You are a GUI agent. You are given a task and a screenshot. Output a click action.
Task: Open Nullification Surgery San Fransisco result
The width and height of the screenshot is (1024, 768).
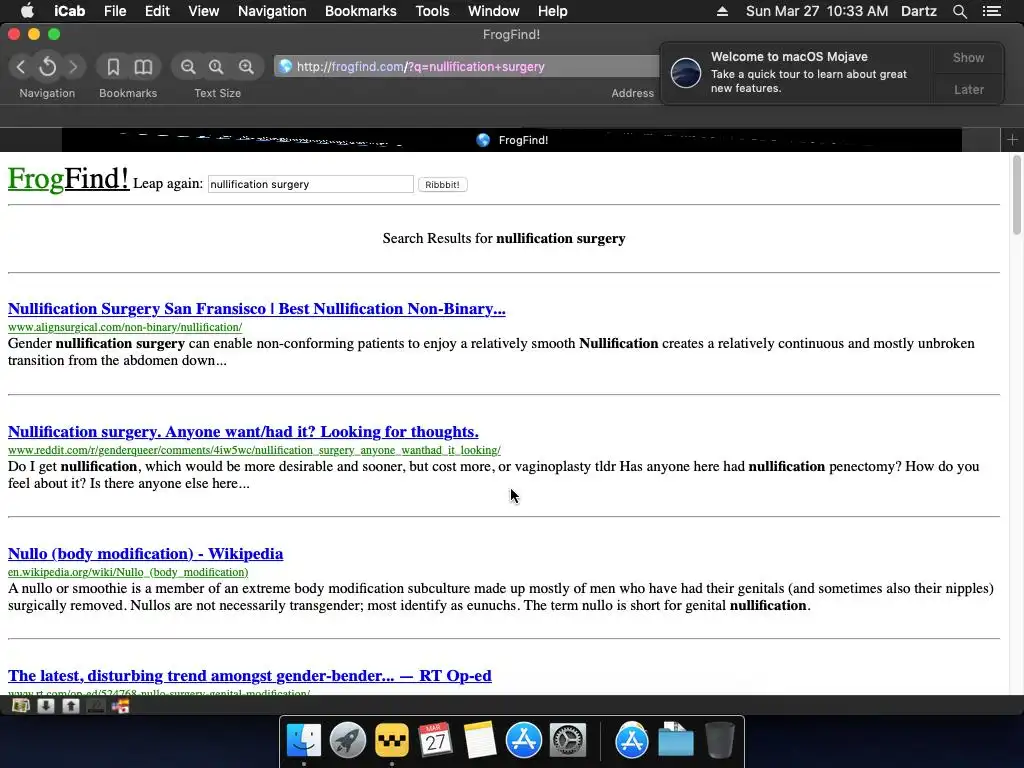[257, 308]
